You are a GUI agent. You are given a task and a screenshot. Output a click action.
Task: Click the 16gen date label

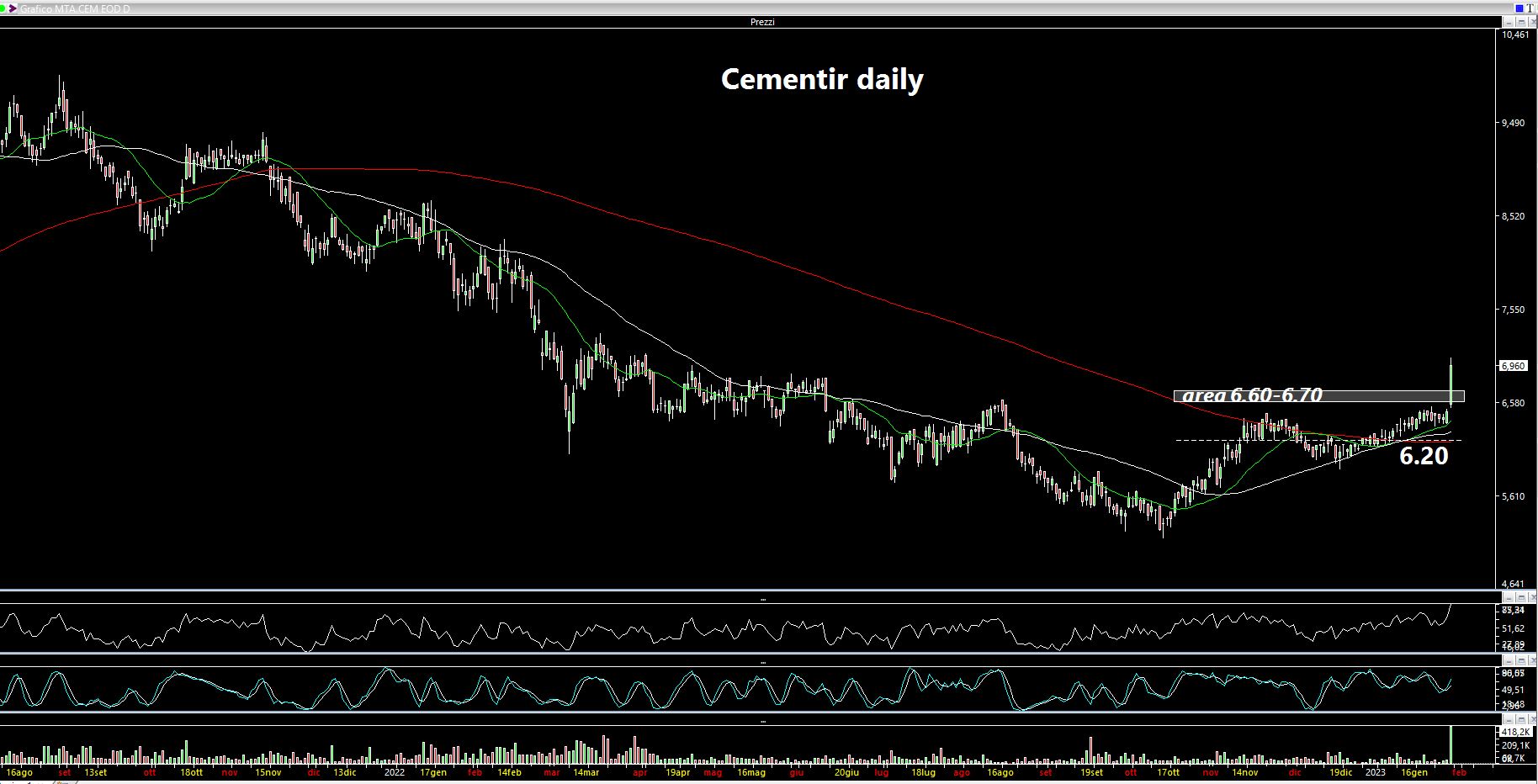(1414, 772)
